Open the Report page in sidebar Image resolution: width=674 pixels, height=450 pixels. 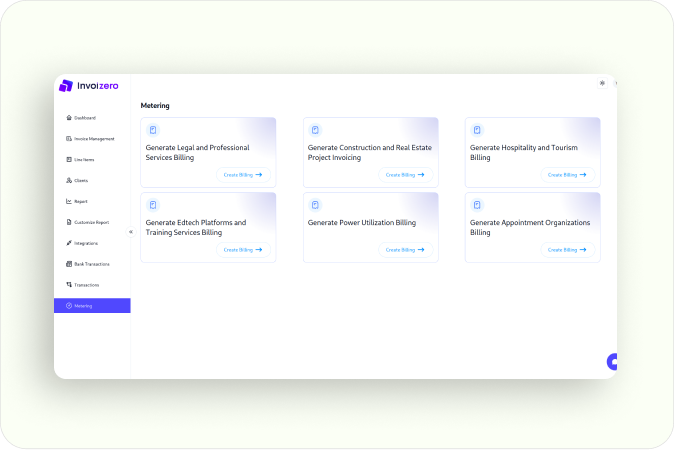coord(77,201)
